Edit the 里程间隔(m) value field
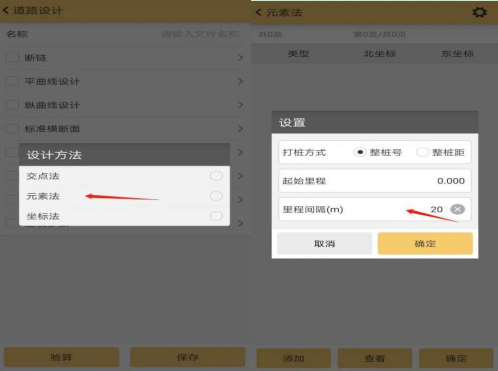This screenshot has height=371, width=498. 375,209
